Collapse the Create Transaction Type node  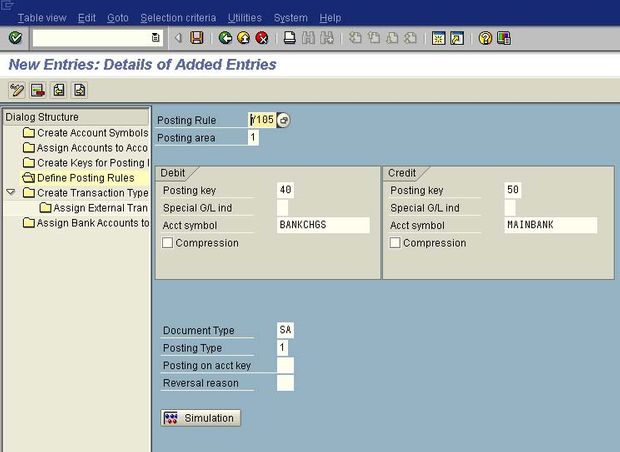[x=11, y=192]
